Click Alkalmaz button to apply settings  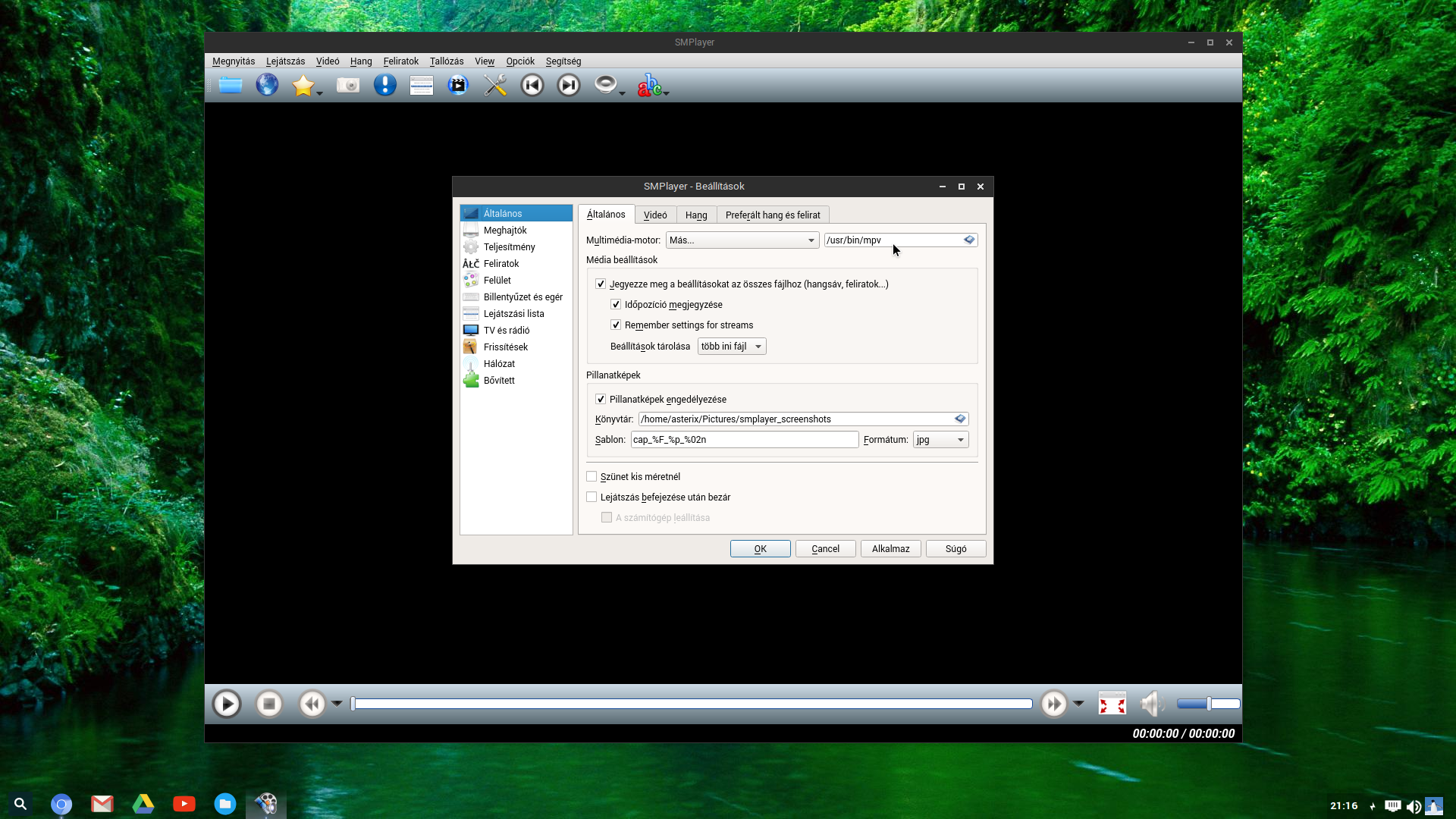[x=890, y=548]
